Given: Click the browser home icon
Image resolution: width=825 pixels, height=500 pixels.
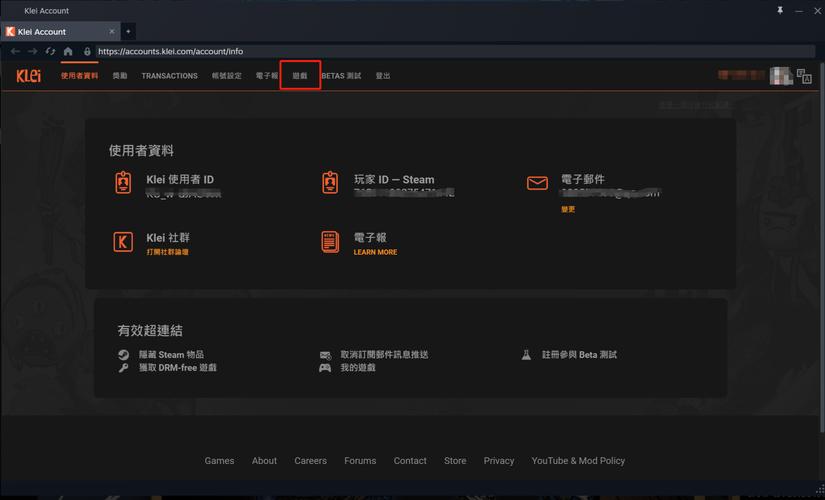Looking at the screenshot, I should (x=68, y=51).
